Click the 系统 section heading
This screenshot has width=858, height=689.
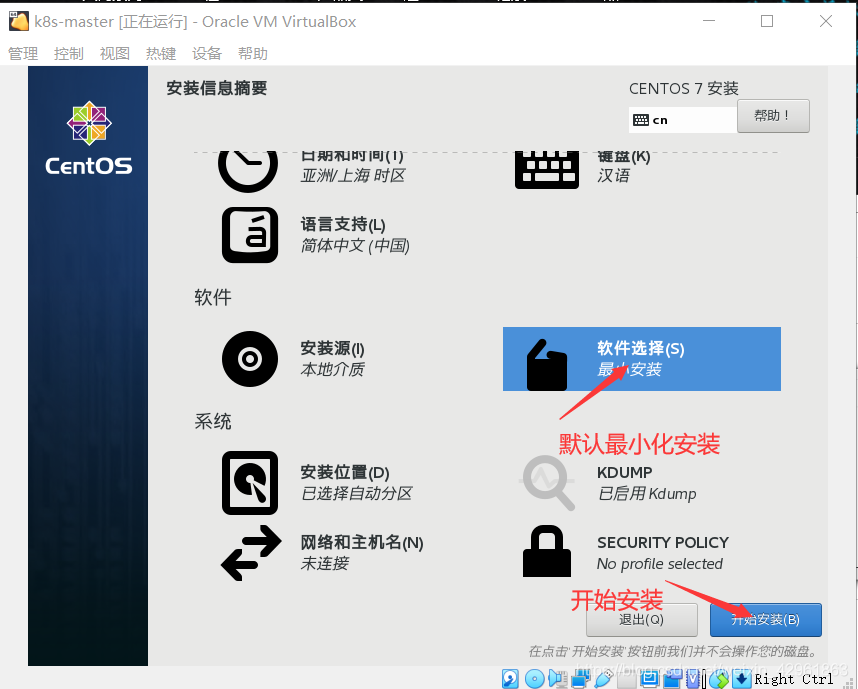pyautogui.click(x=213, y=421)
